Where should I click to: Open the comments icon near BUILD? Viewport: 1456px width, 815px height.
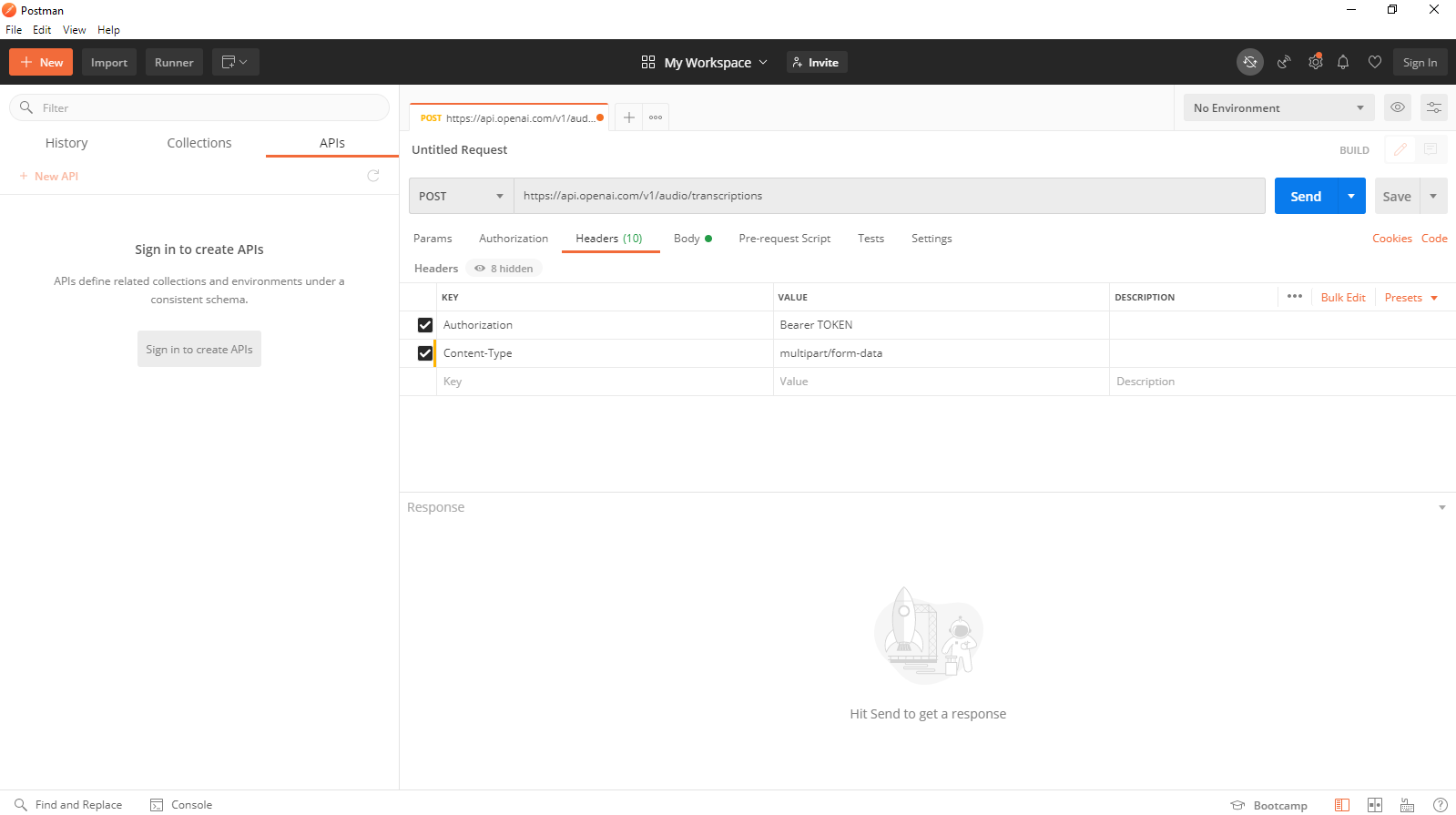click(x=1431, y=149)
